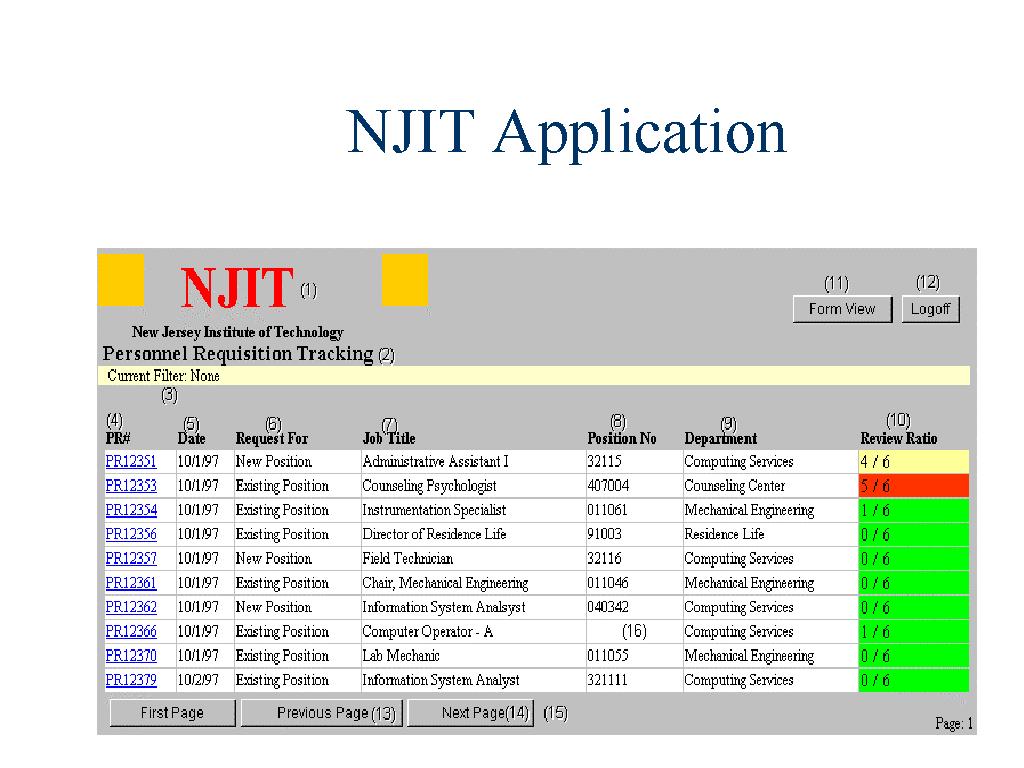Click position number 011055
Screen dimensions: 1024x768
pos(608,656)
